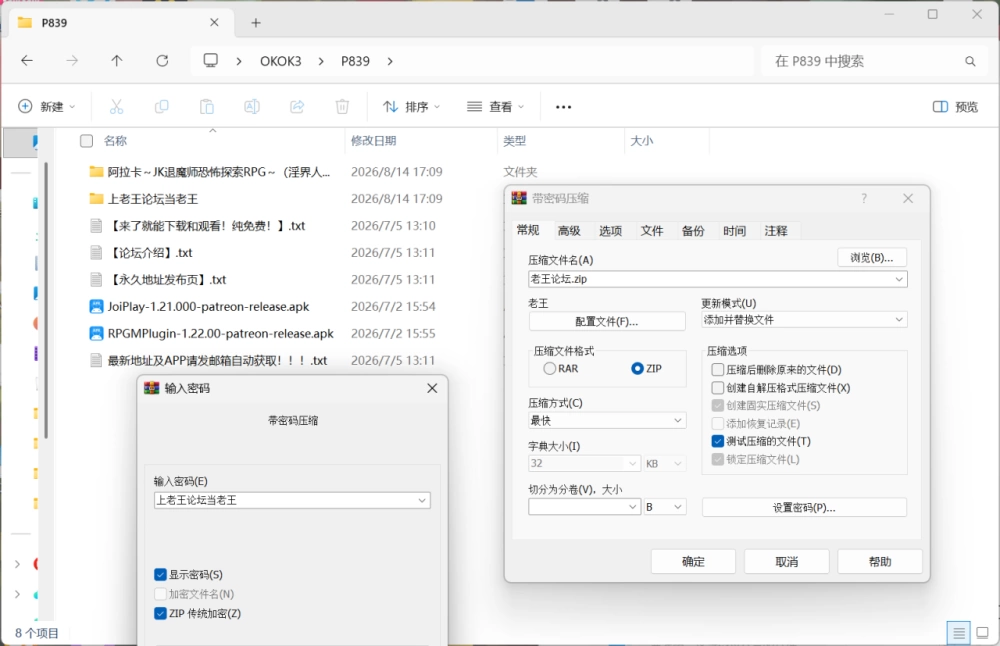Tick the select-all checkbox next to 名称
Image resolution: width=1000 pixels, height=646 pixels.
[87, 141]
